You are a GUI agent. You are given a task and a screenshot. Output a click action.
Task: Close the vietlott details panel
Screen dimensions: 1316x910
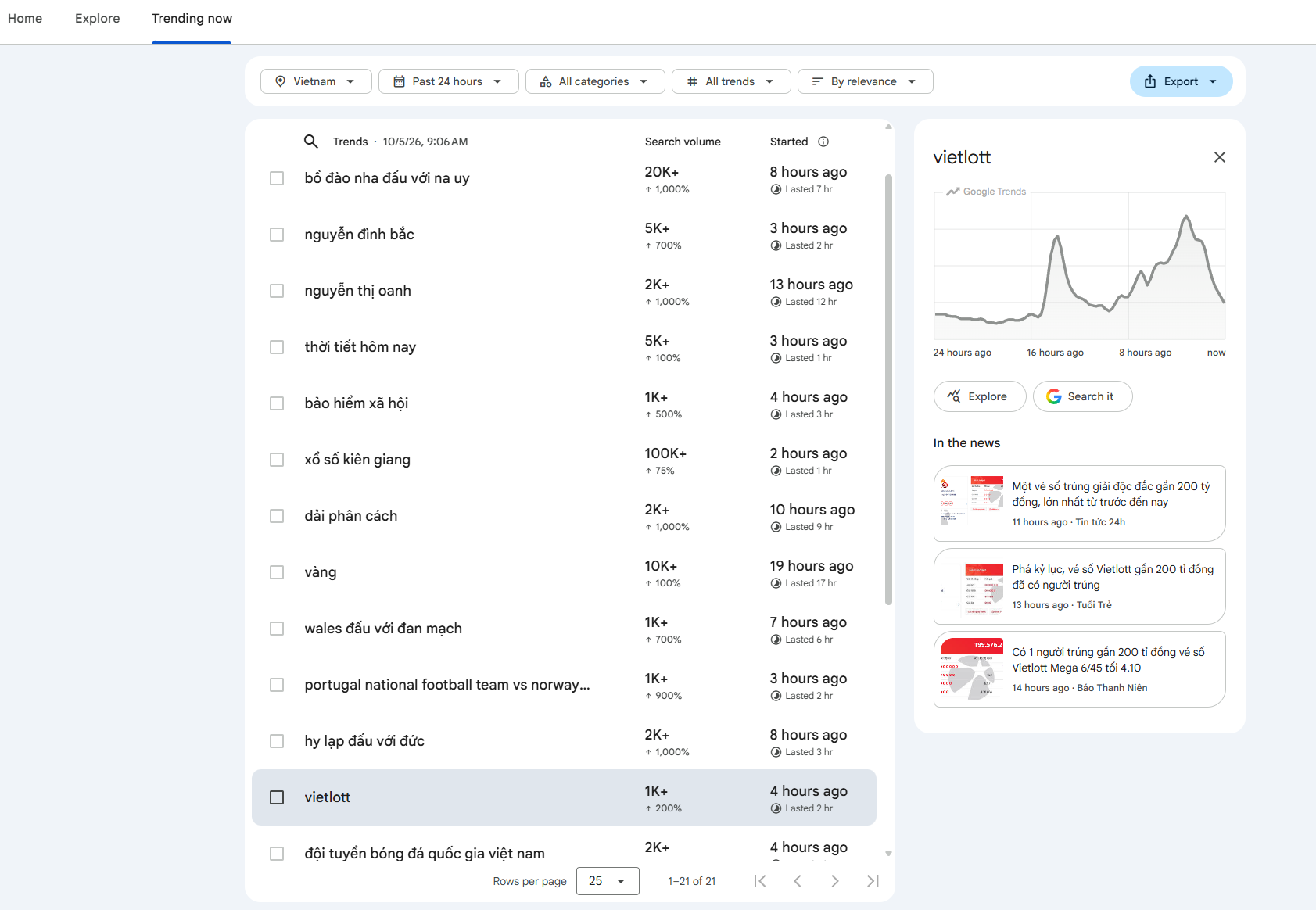(1219, 157)
